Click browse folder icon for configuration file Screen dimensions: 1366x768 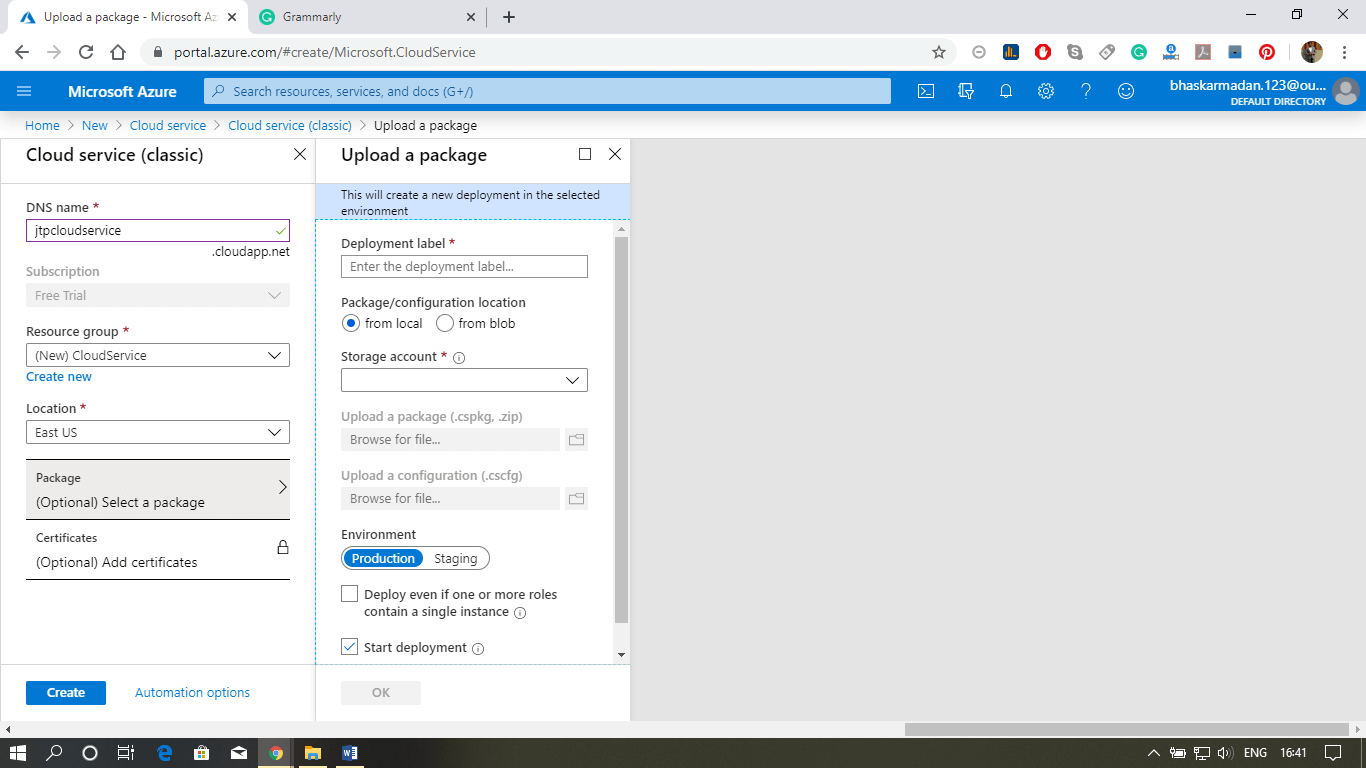576,498
